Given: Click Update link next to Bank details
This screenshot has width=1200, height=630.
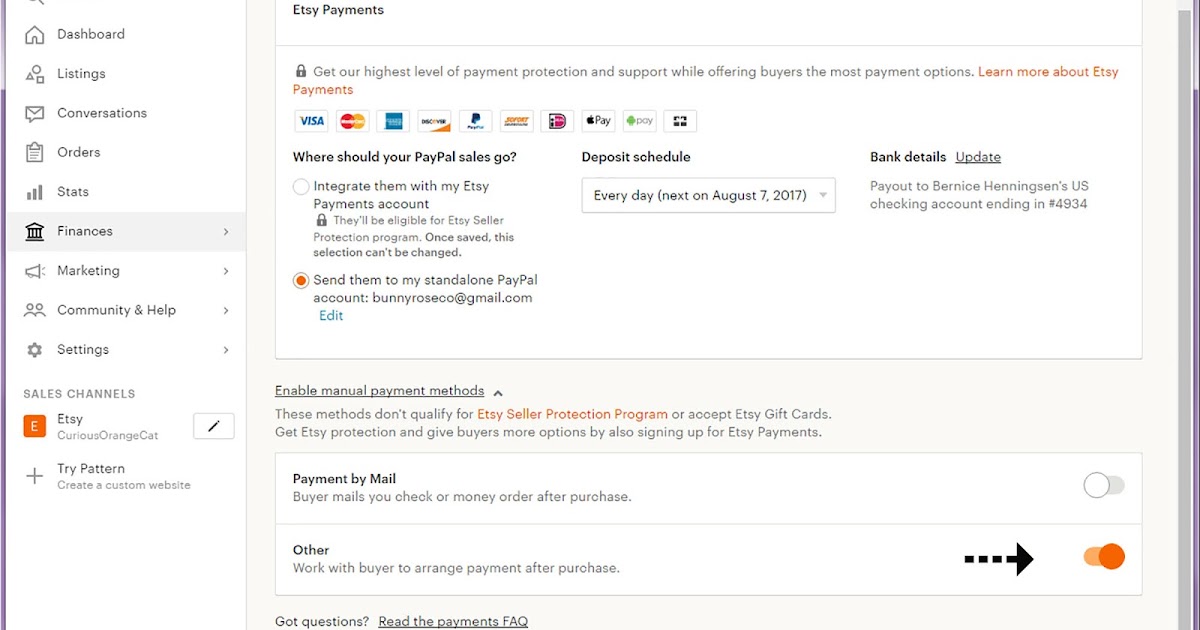Looking at the screenshot, I should [x=978, y=157].
